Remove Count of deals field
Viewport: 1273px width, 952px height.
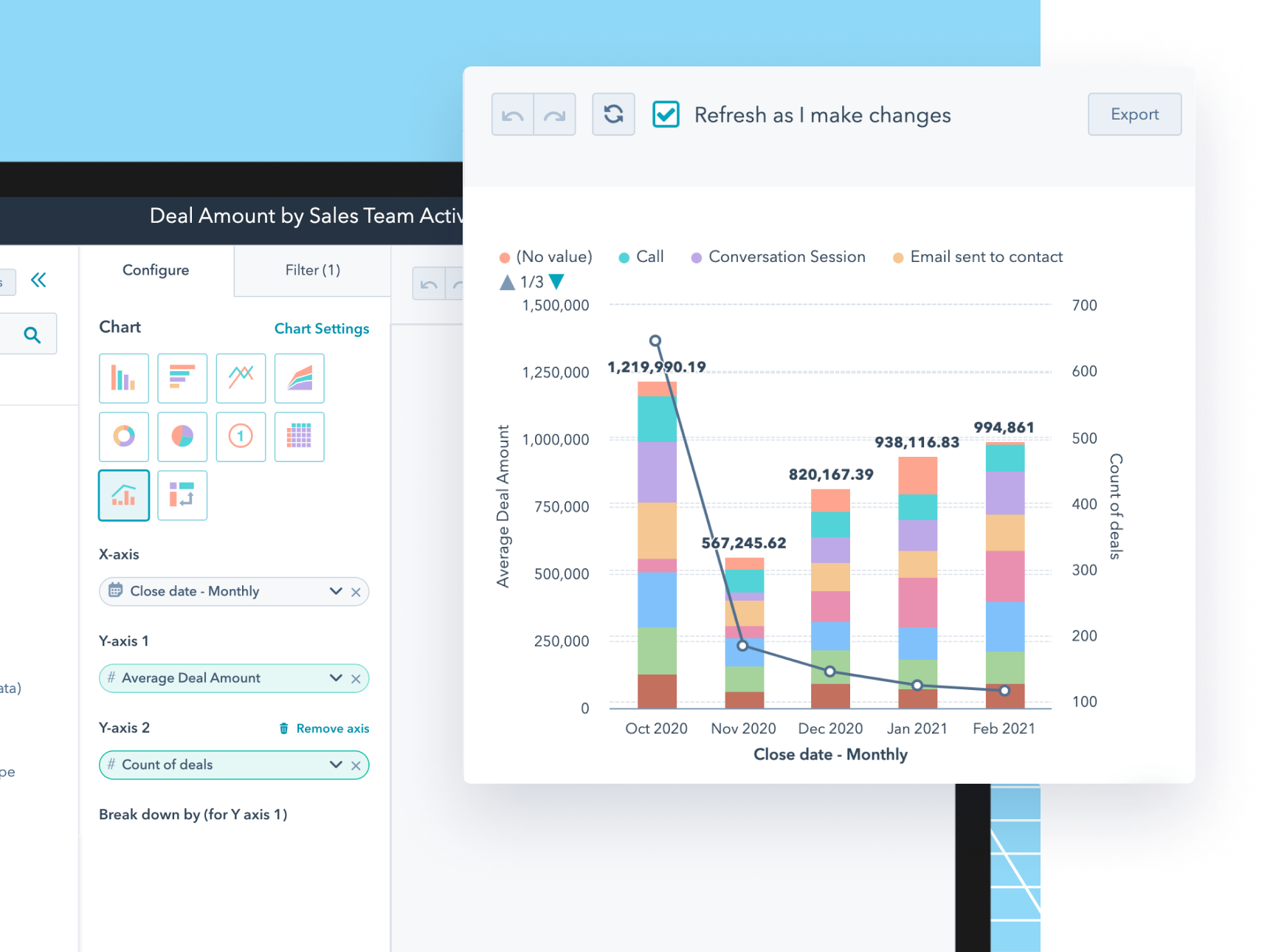356,765
